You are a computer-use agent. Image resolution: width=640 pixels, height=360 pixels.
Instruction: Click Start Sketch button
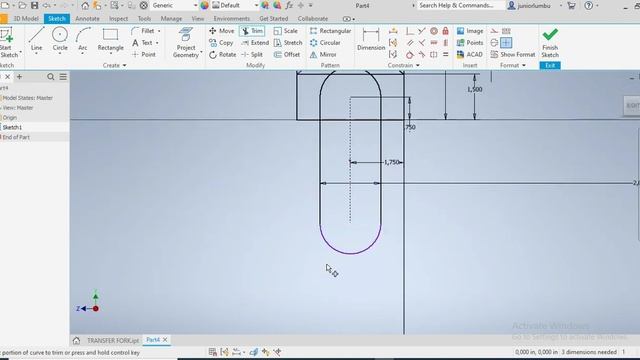tap(9, 42)
